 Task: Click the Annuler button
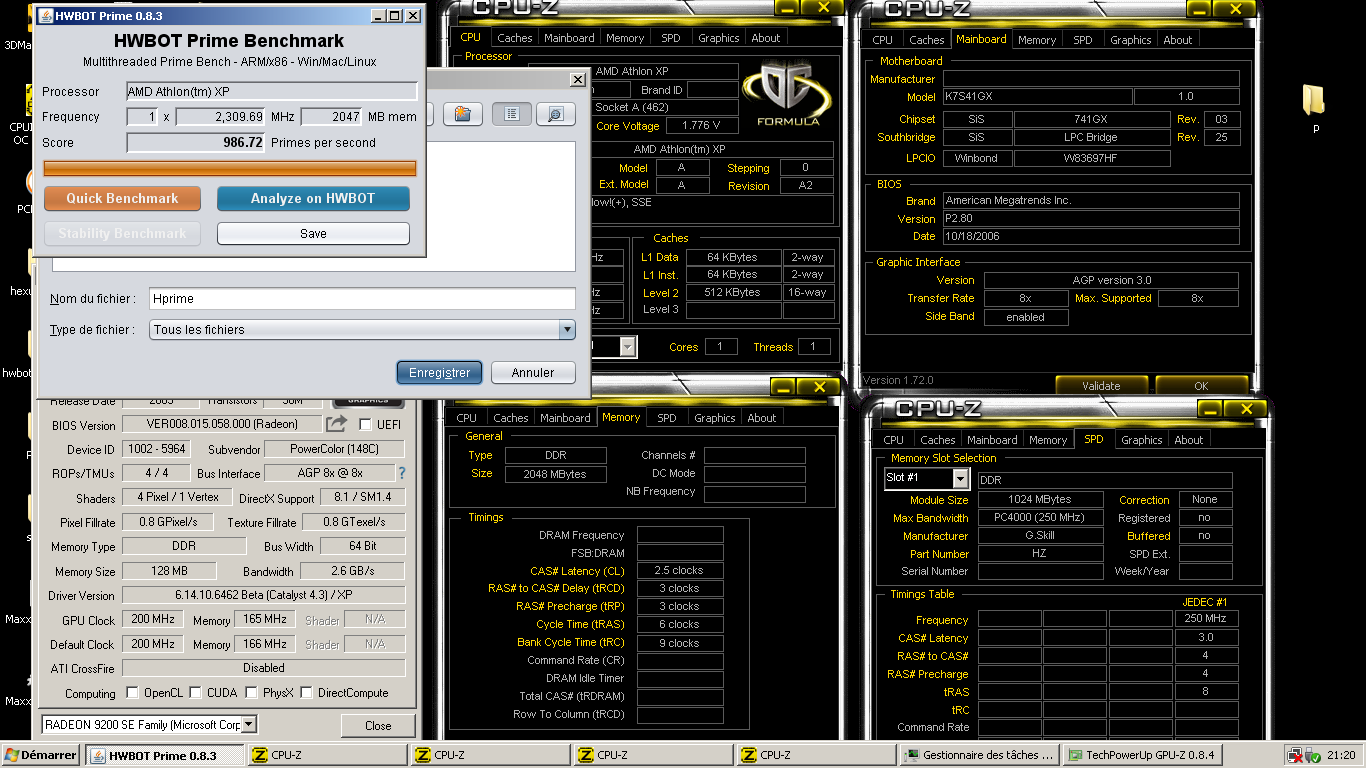coord(533,372)
